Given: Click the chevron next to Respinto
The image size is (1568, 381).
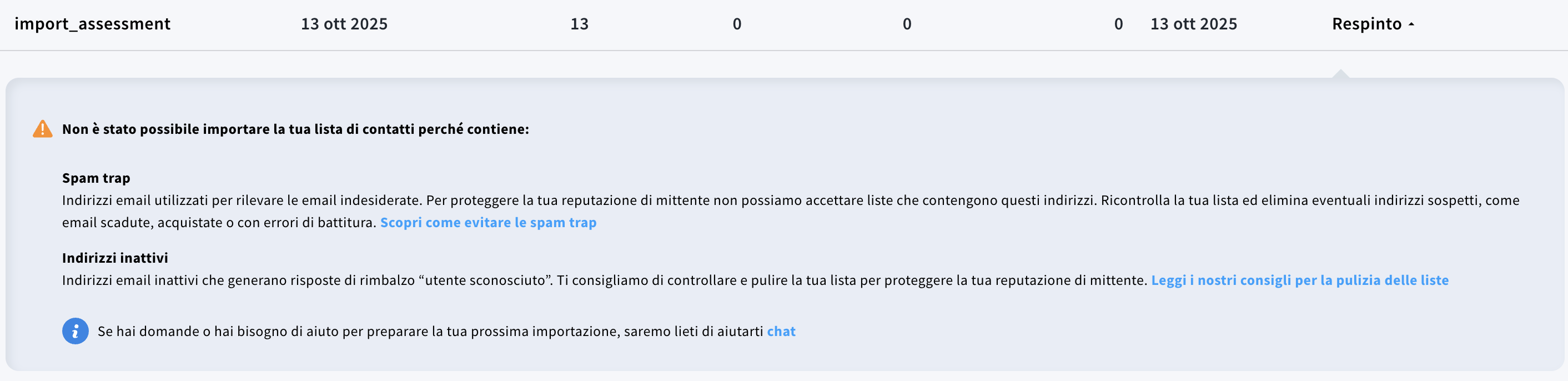Looking at the screenshot, I should click(1411, 24).
